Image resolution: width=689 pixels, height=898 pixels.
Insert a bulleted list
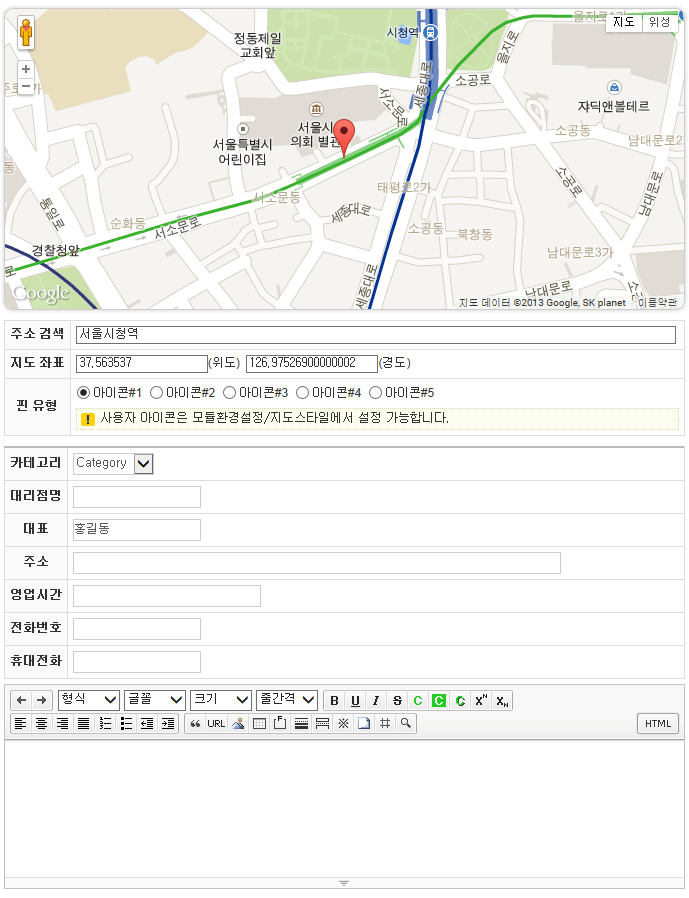click(126, 723)
